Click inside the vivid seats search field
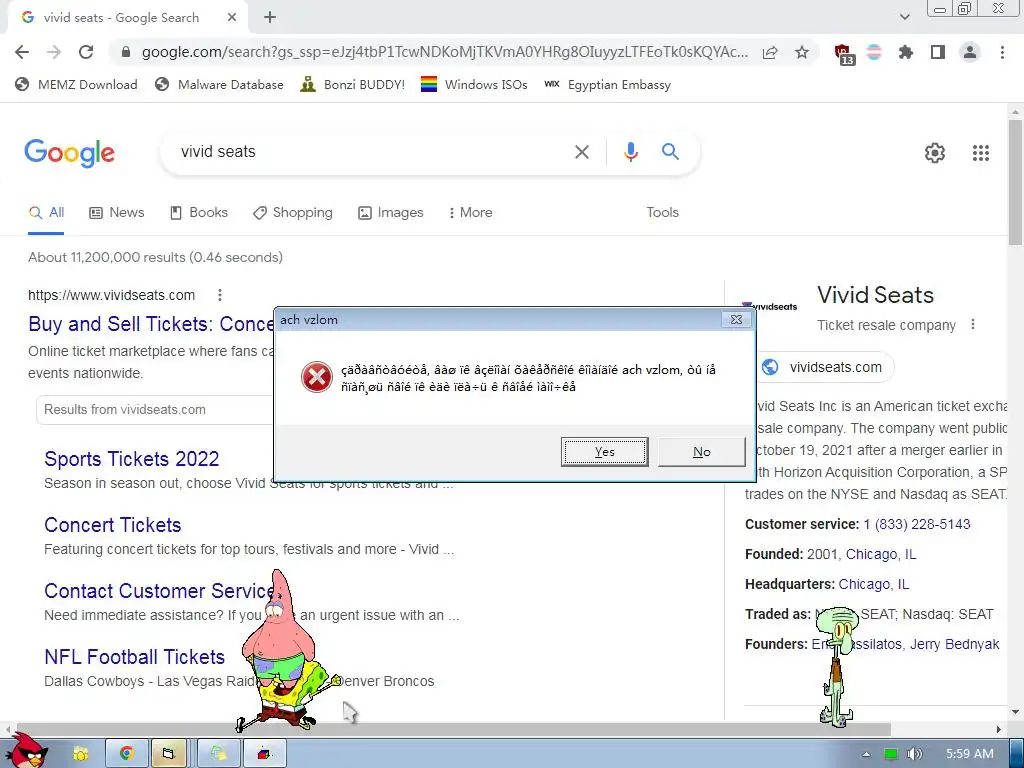Screen dimensions: 1024x768 click(x=366, y=152)
